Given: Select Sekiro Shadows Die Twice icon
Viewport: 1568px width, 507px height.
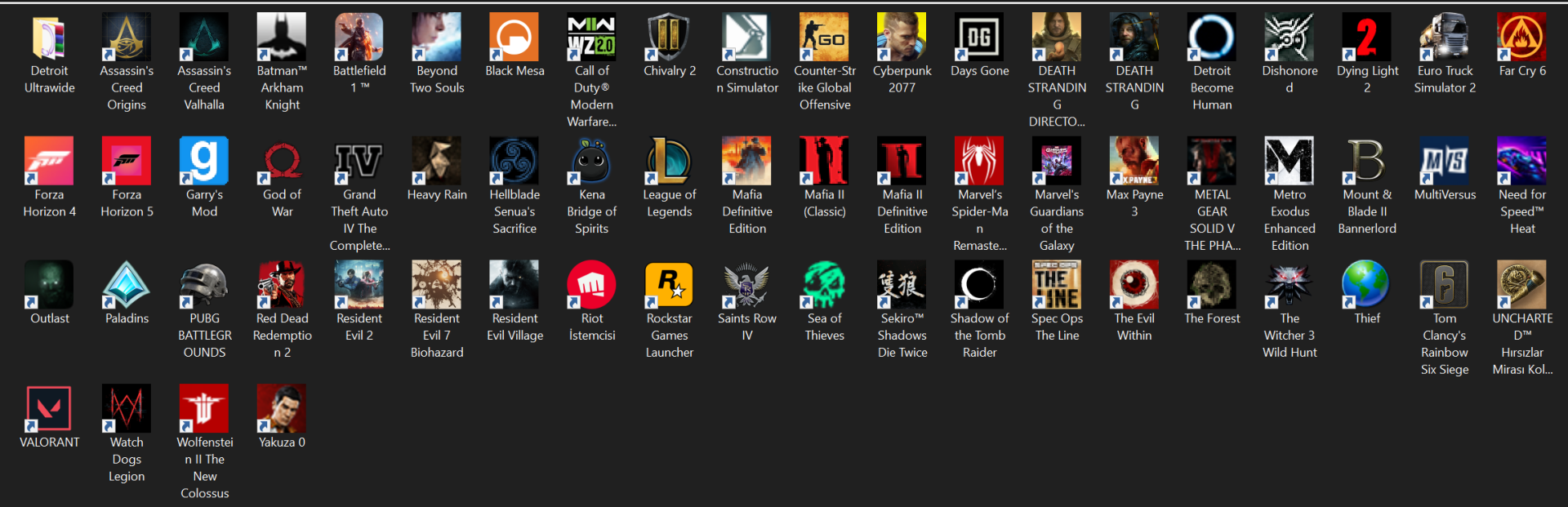Looking at the screenshot, I should point(902,285).
